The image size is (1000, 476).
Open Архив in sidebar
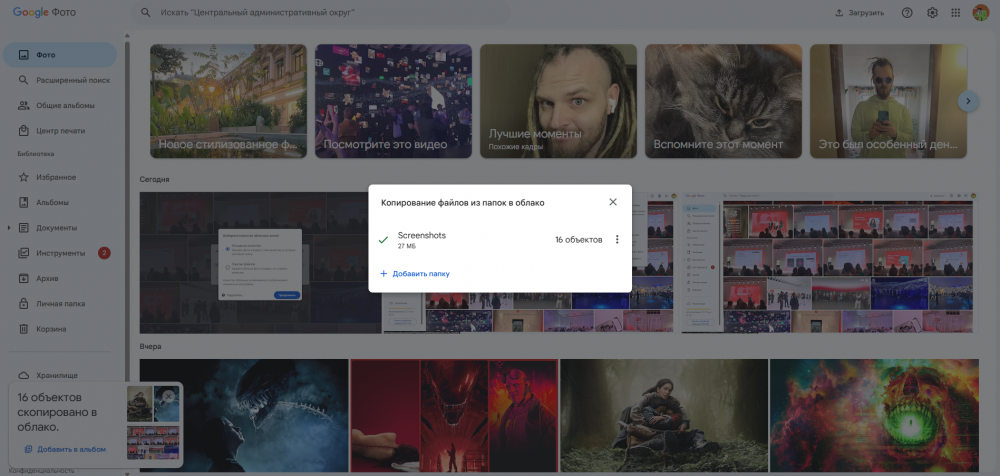[x=60, y=278]
